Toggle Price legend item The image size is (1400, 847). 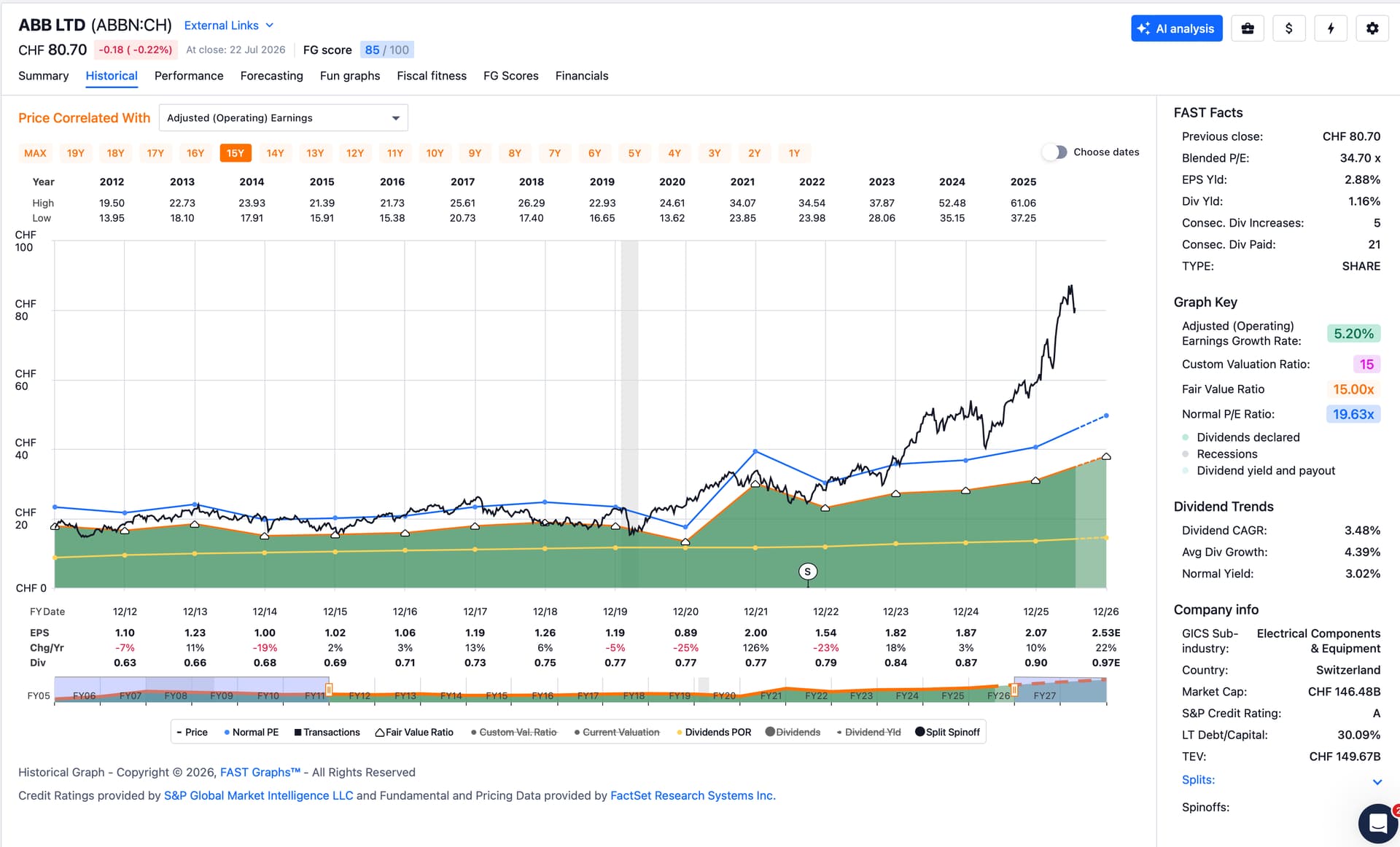[x=192, y=732]
